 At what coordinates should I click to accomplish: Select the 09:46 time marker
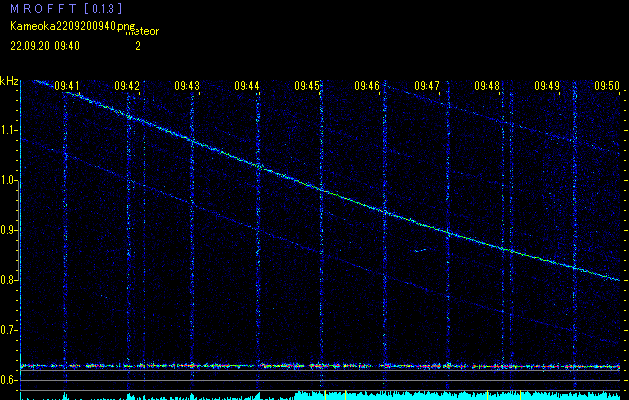pos(367,86)
